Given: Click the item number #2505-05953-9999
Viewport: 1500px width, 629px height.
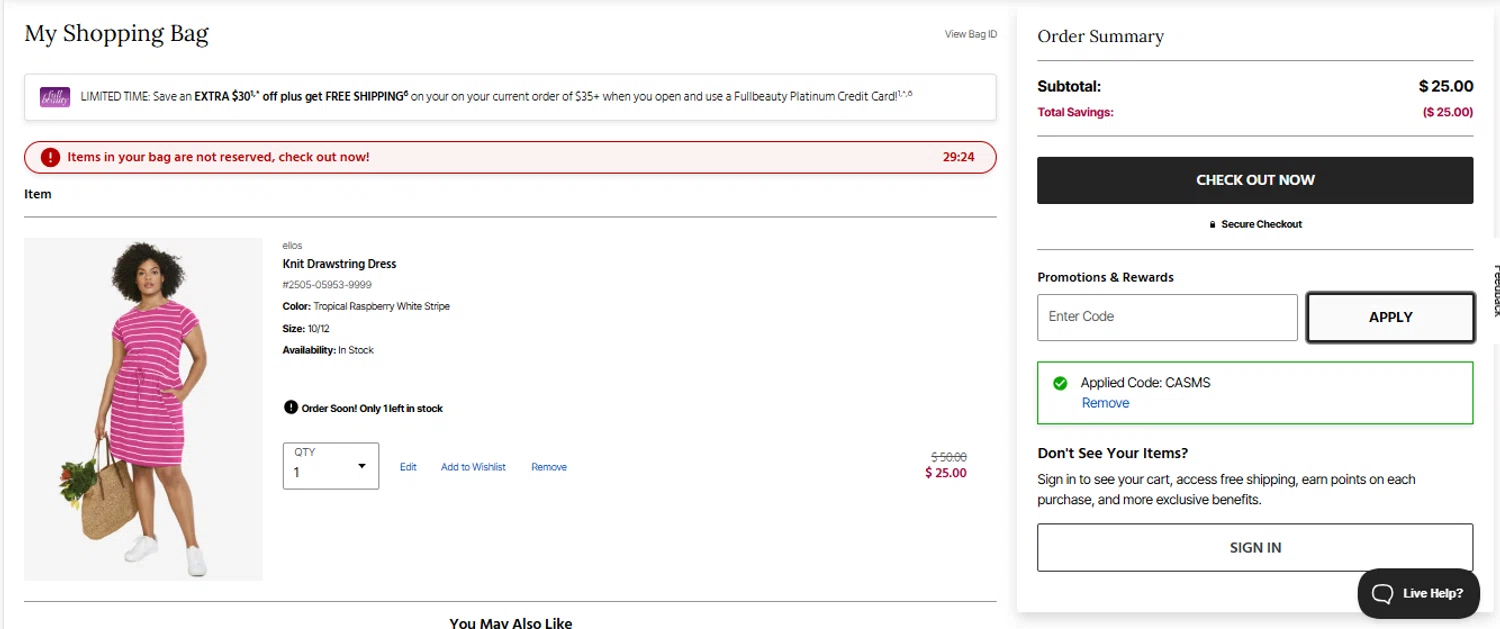Looking at the screenshot, I should click(327, 285).
